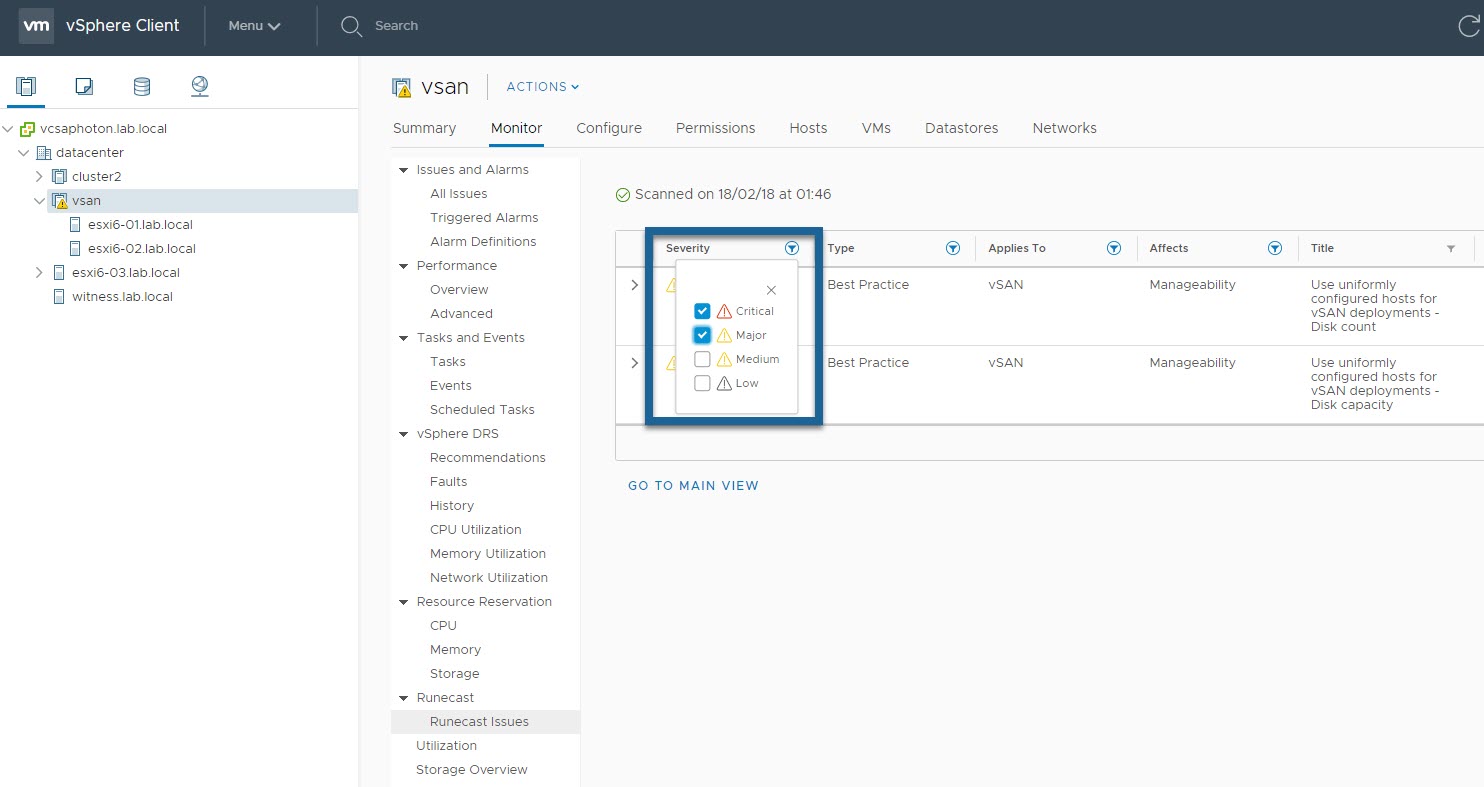Expand the cluster2 tree node
Viewport: 1484px width, 787px height.
click(x=40, y=177)
